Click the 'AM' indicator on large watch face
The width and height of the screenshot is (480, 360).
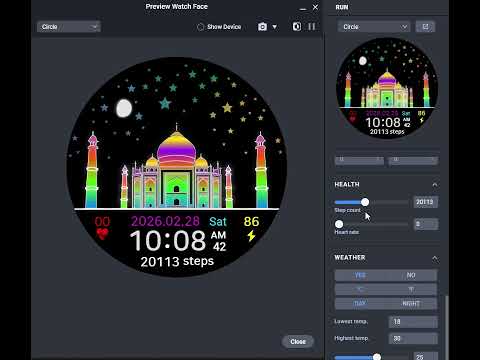tap(218, 235)
